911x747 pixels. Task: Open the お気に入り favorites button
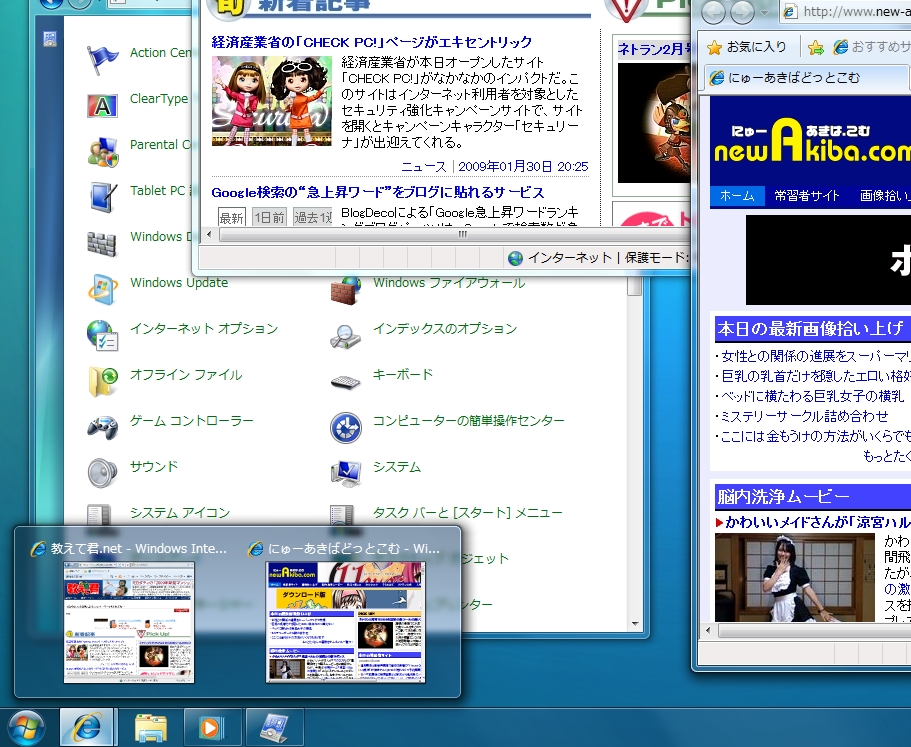[747, 47]
